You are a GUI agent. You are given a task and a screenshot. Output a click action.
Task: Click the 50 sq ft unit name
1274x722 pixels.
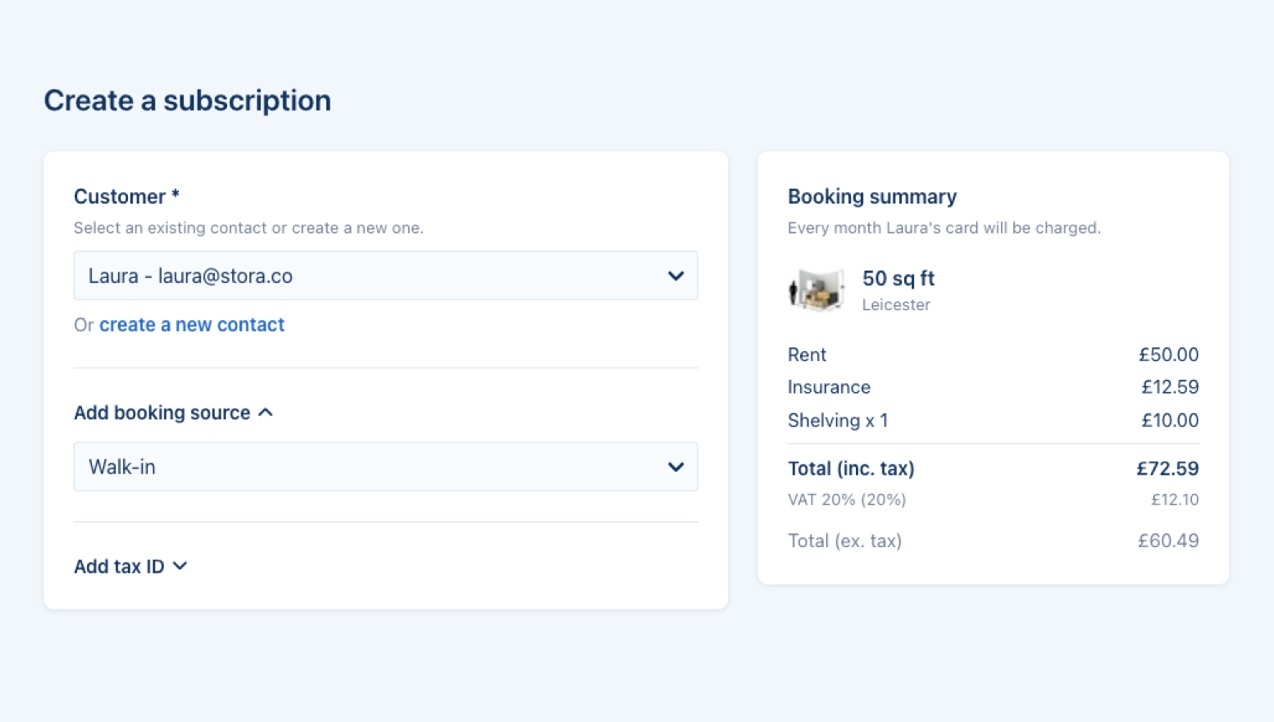pos(898,279)
